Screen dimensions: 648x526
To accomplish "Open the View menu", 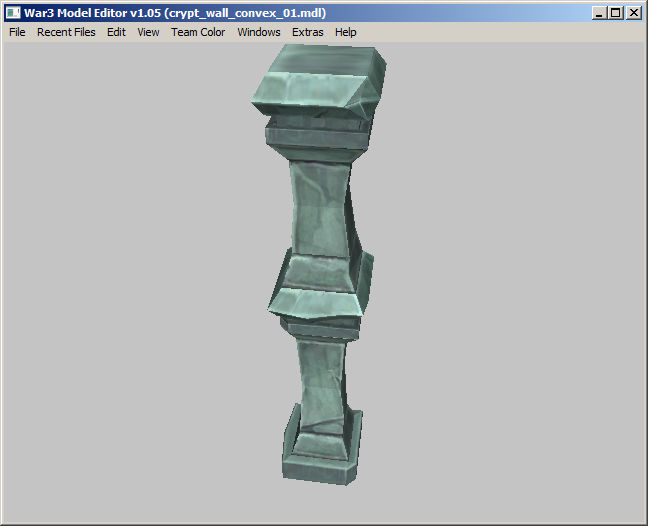I will [x=148, y=32].
